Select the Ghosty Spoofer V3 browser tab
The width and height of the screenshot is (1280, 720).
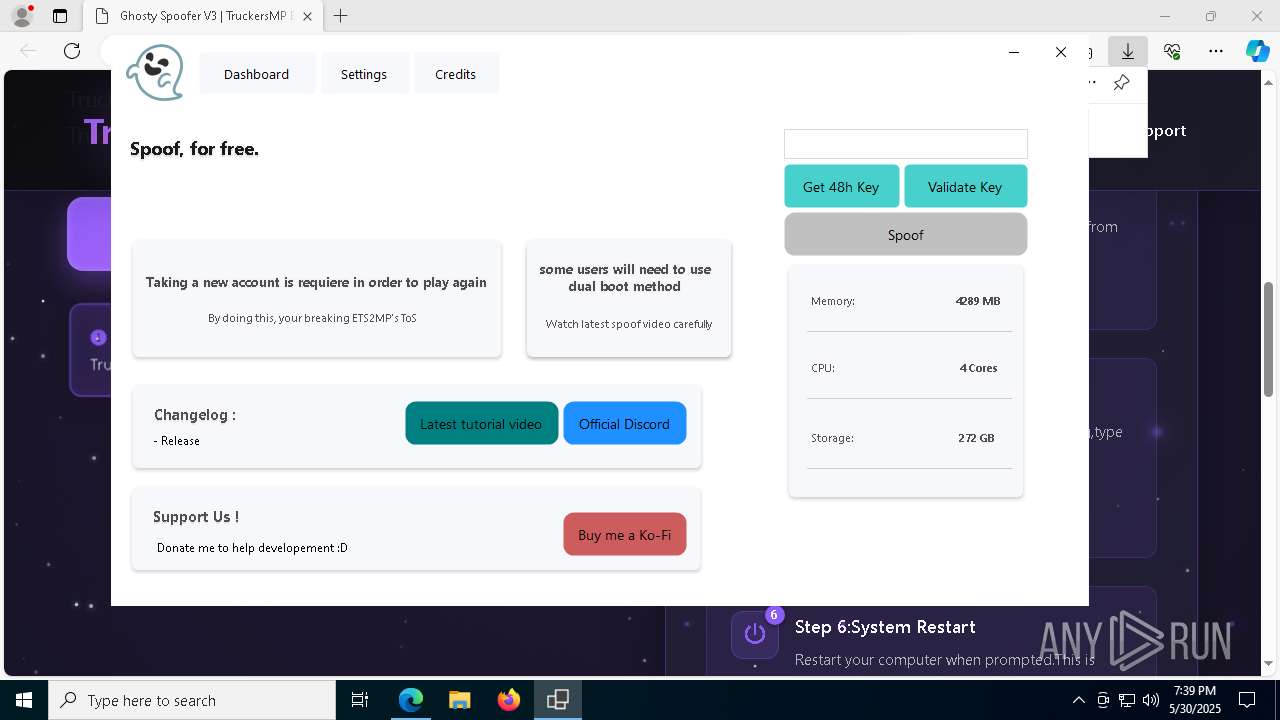(x=203, y=16)
